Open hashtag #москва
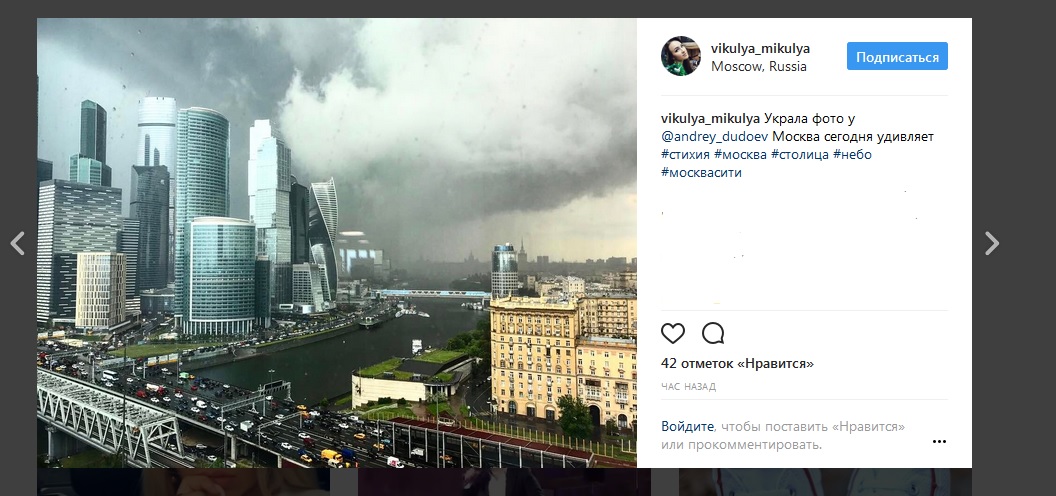 (740, 155)
